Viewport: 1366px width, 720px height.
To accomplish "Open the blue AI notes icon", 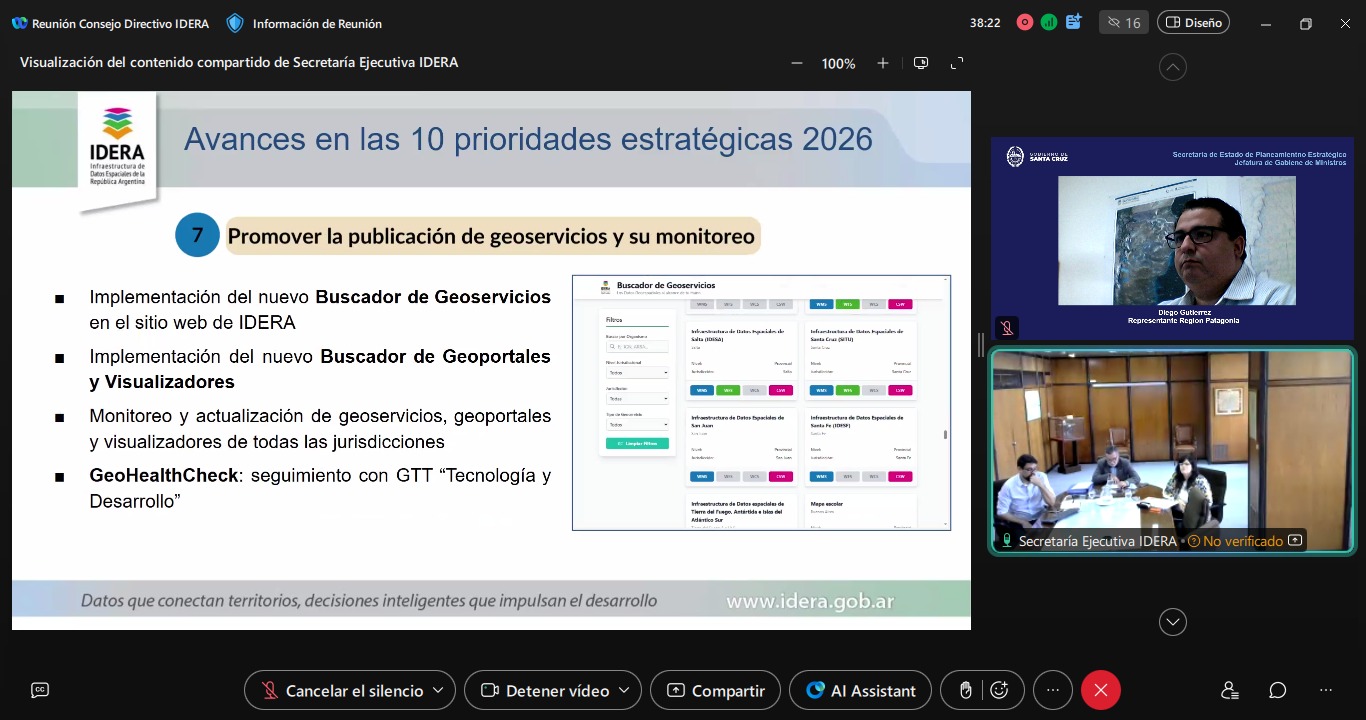I will 1074,22.
